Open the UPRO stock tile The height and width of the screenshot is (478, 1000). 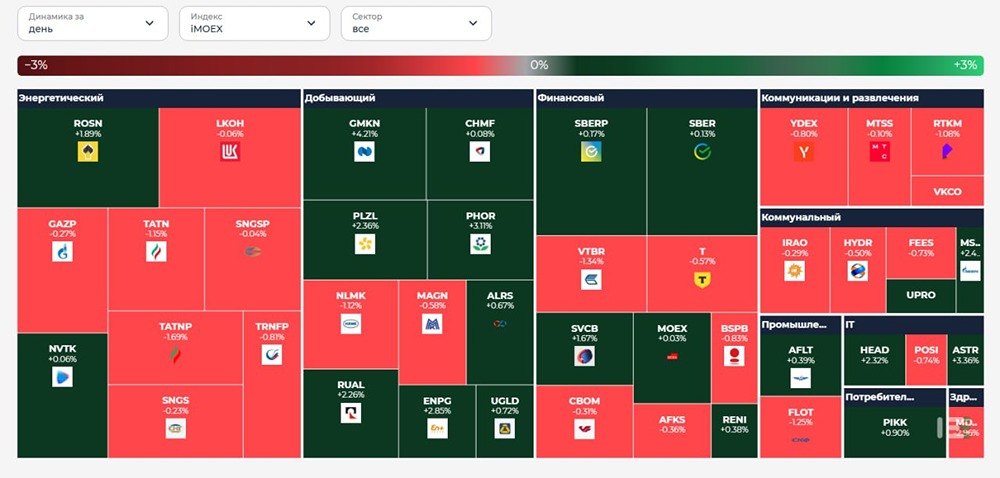921,296
